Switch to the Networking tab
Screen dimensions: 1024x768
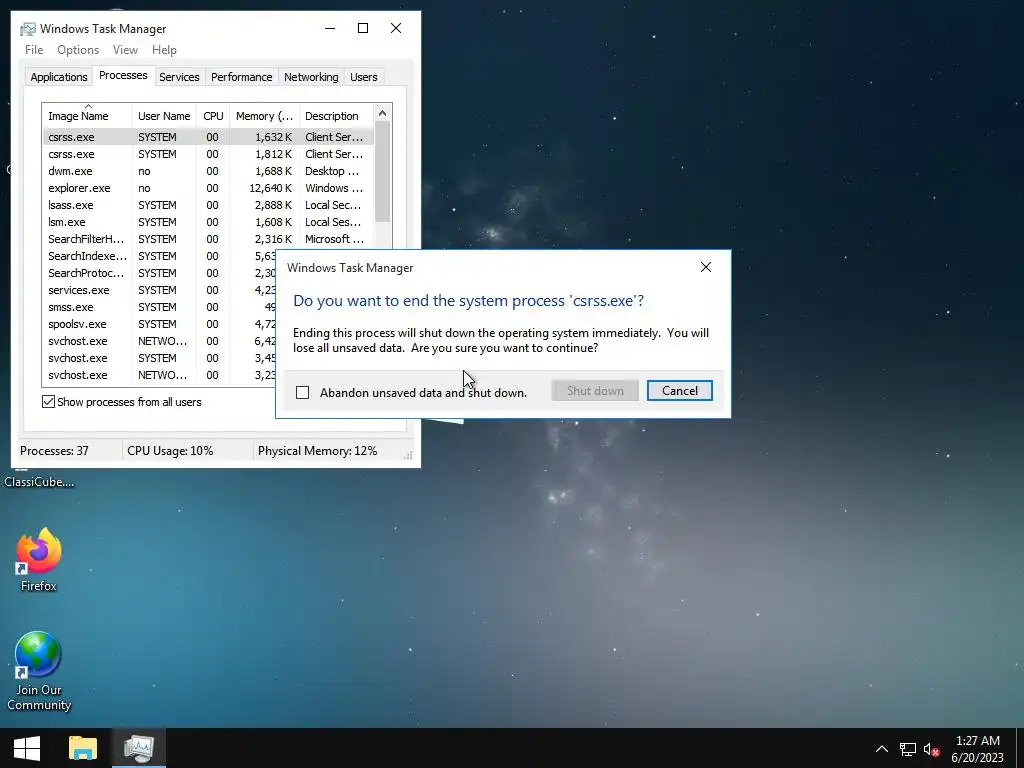pyautogui.click(x=311, y=77)
